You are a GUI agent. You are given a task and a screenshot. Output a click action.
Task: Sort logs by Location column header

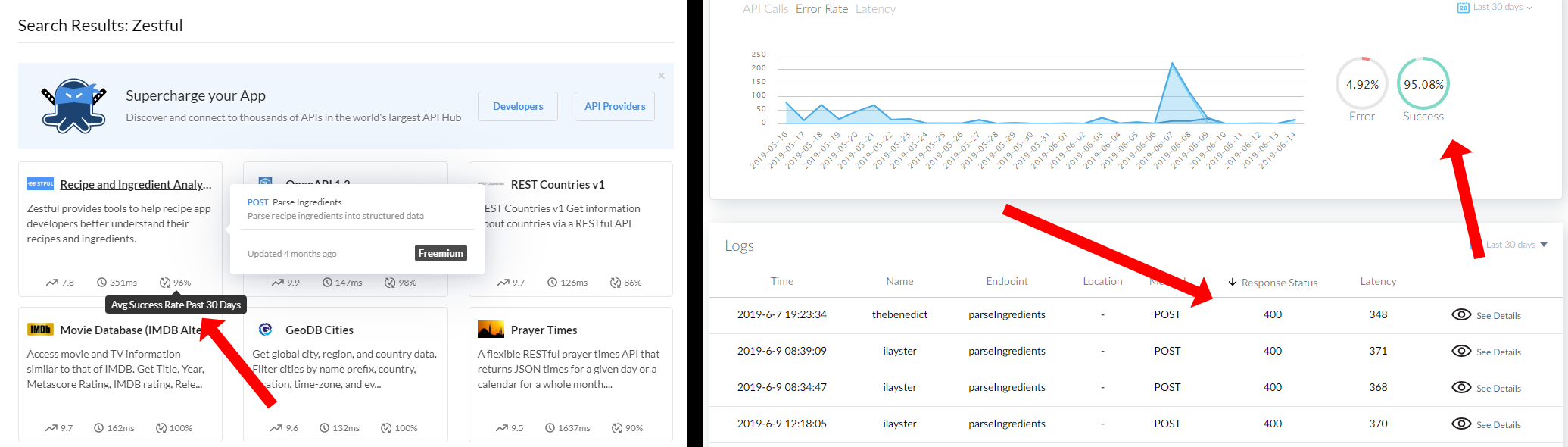pyautogui.click(x=1102, y=281)
